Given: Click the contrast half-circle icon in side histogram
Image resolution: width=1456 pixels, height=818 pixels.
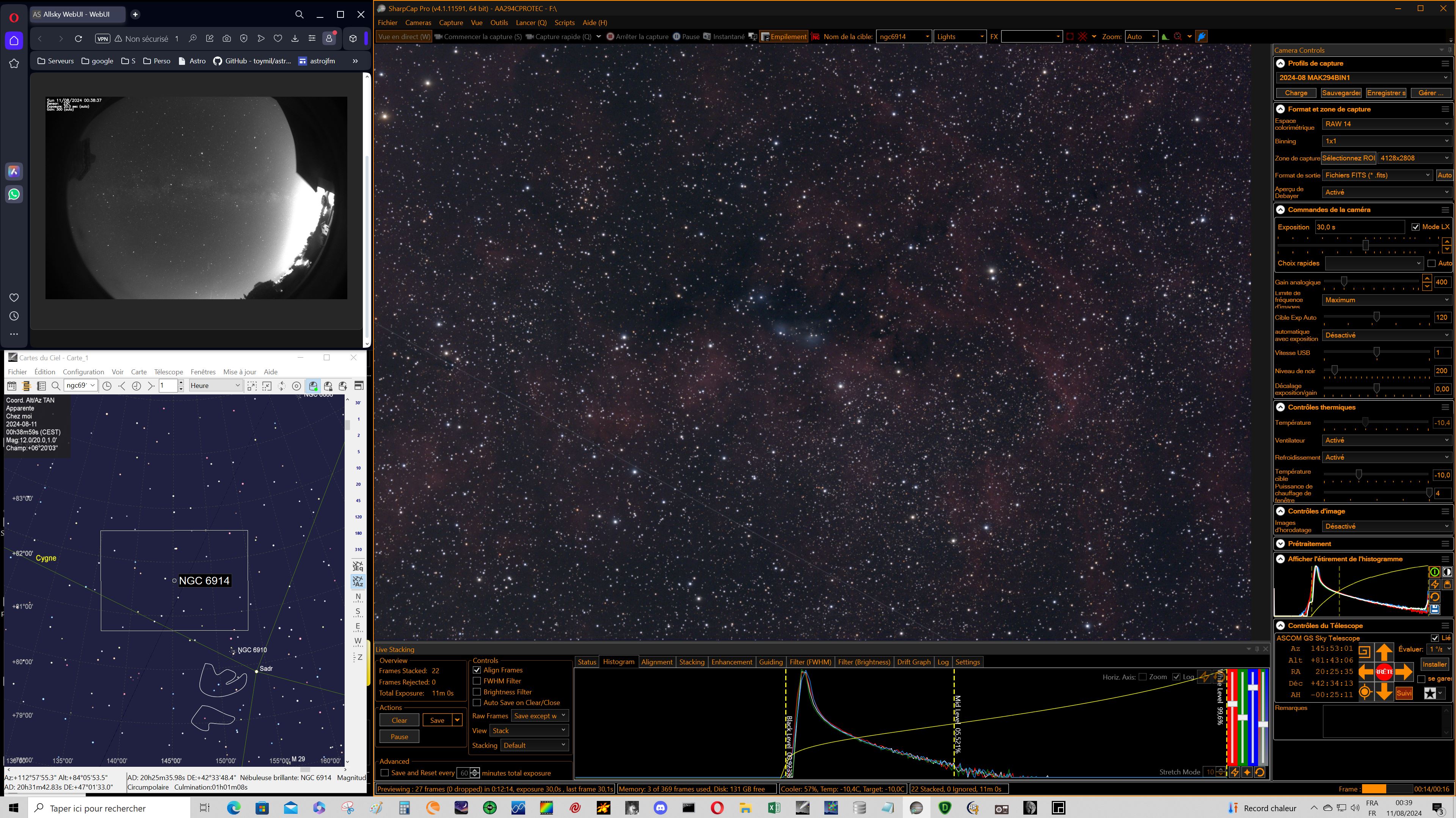Looking at the screenshot, I should click(1447, 572).
